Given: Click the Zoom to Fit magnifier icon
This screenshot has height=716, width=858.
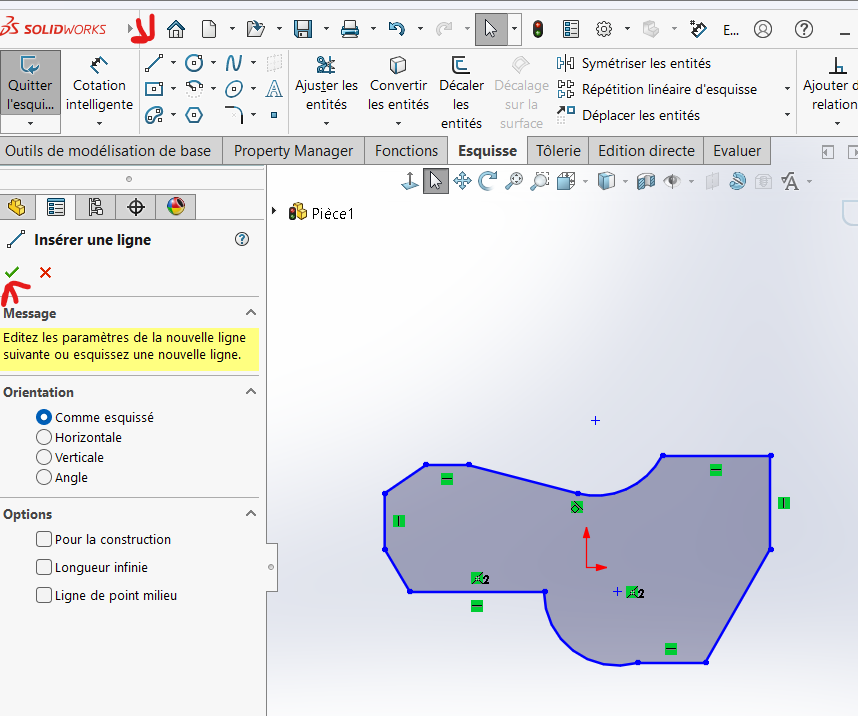Looking at the screenshot, I should 514,181.
